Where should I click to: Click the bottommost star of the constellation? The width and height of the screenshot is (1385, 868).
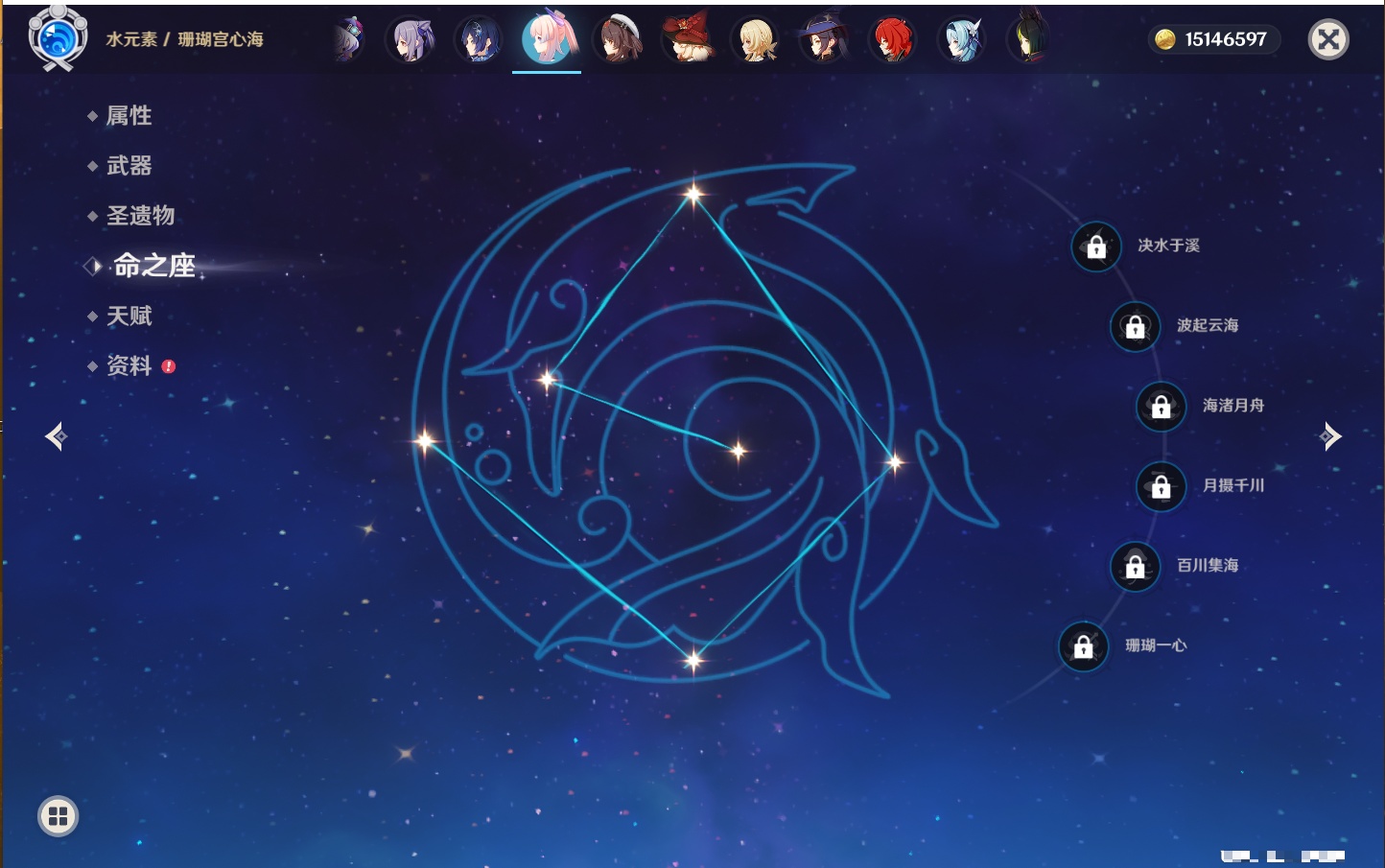[692, 659]
